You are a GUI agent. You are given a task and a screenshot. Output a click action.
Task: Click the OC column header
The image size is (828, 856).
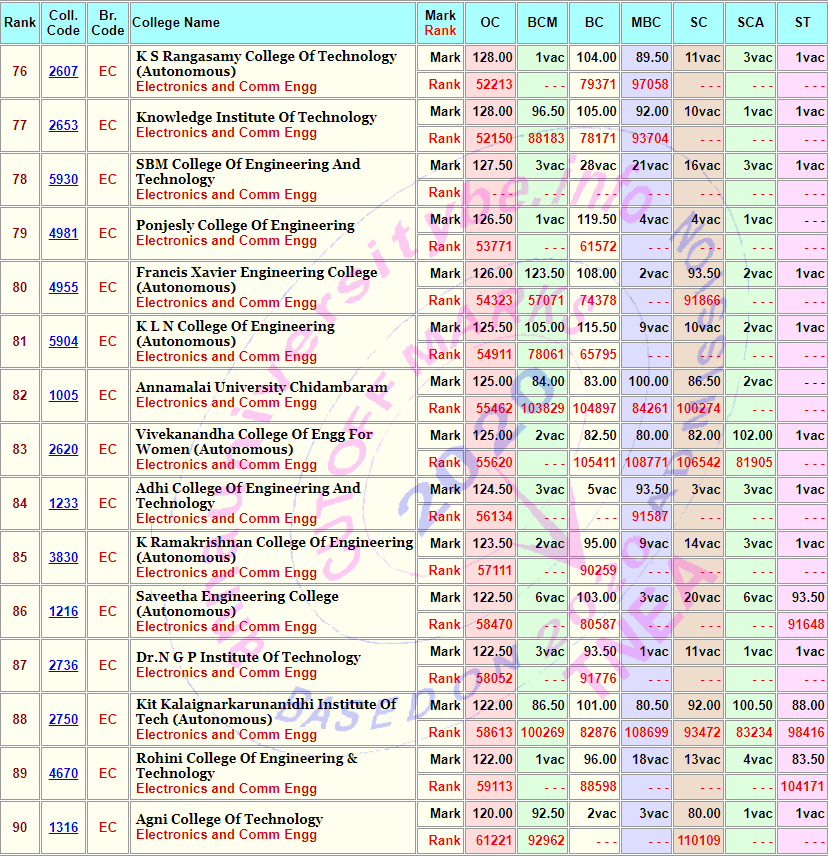point(490,22)
